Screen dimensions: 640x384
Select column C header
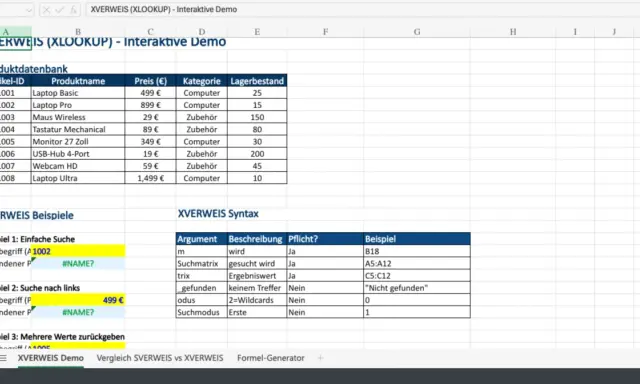150,32
